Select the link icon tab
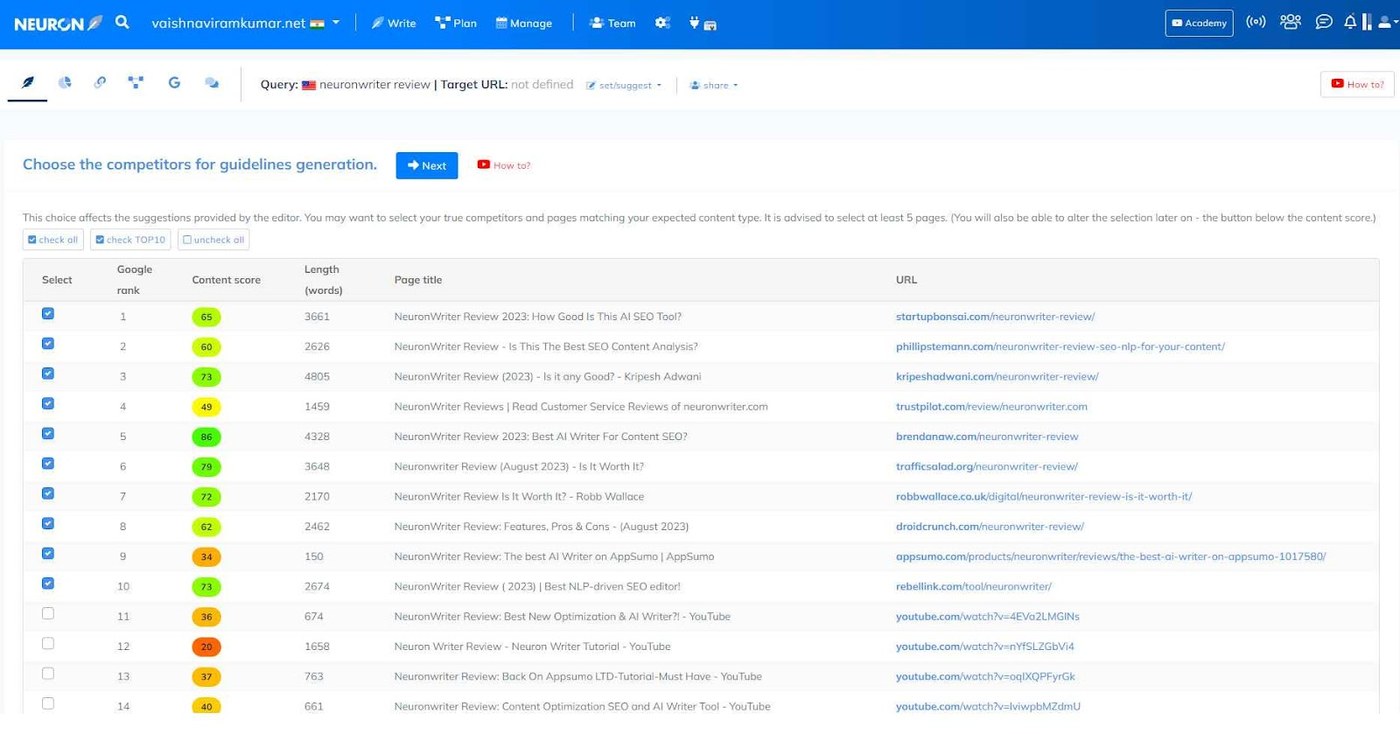This screenshot has height=734, width=1400. [100, 83]
